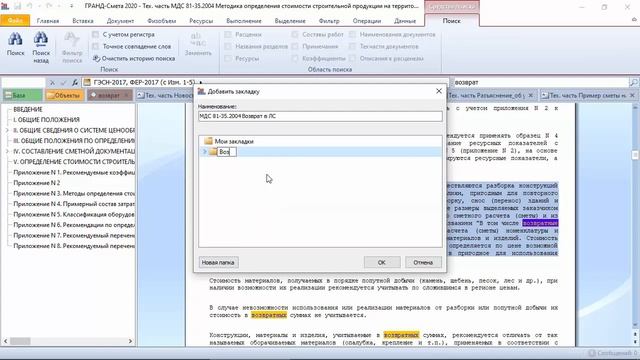This screenshot has width=640, height=360.
Task: Click the Фильтр поиска ribbon icon
Action: coord(72,47)
